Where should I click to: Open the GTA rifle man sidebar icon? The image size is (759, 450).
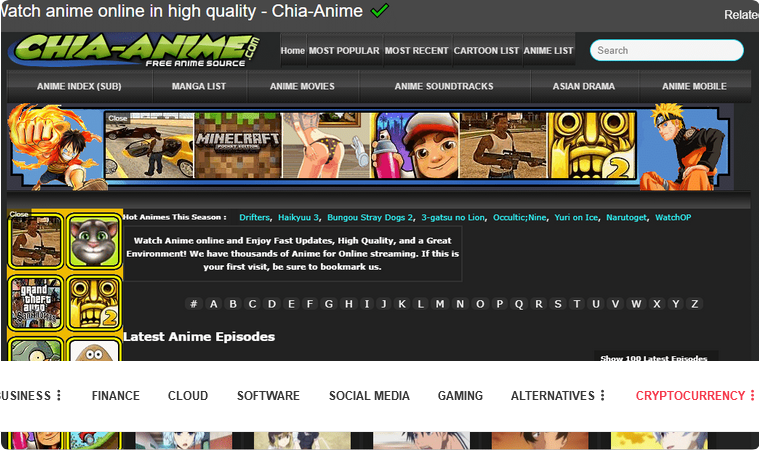tap(36, 241)
